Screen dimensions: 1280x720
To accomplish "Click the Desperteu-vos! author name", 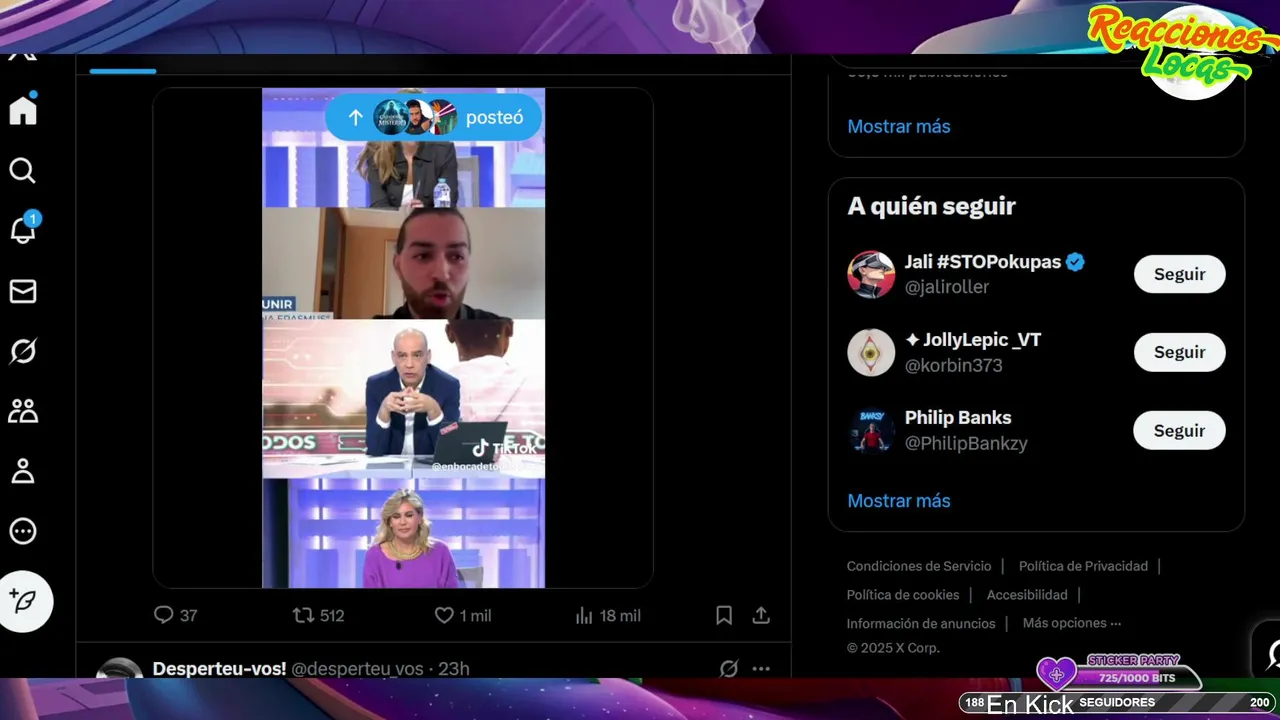I will point(219,669).
